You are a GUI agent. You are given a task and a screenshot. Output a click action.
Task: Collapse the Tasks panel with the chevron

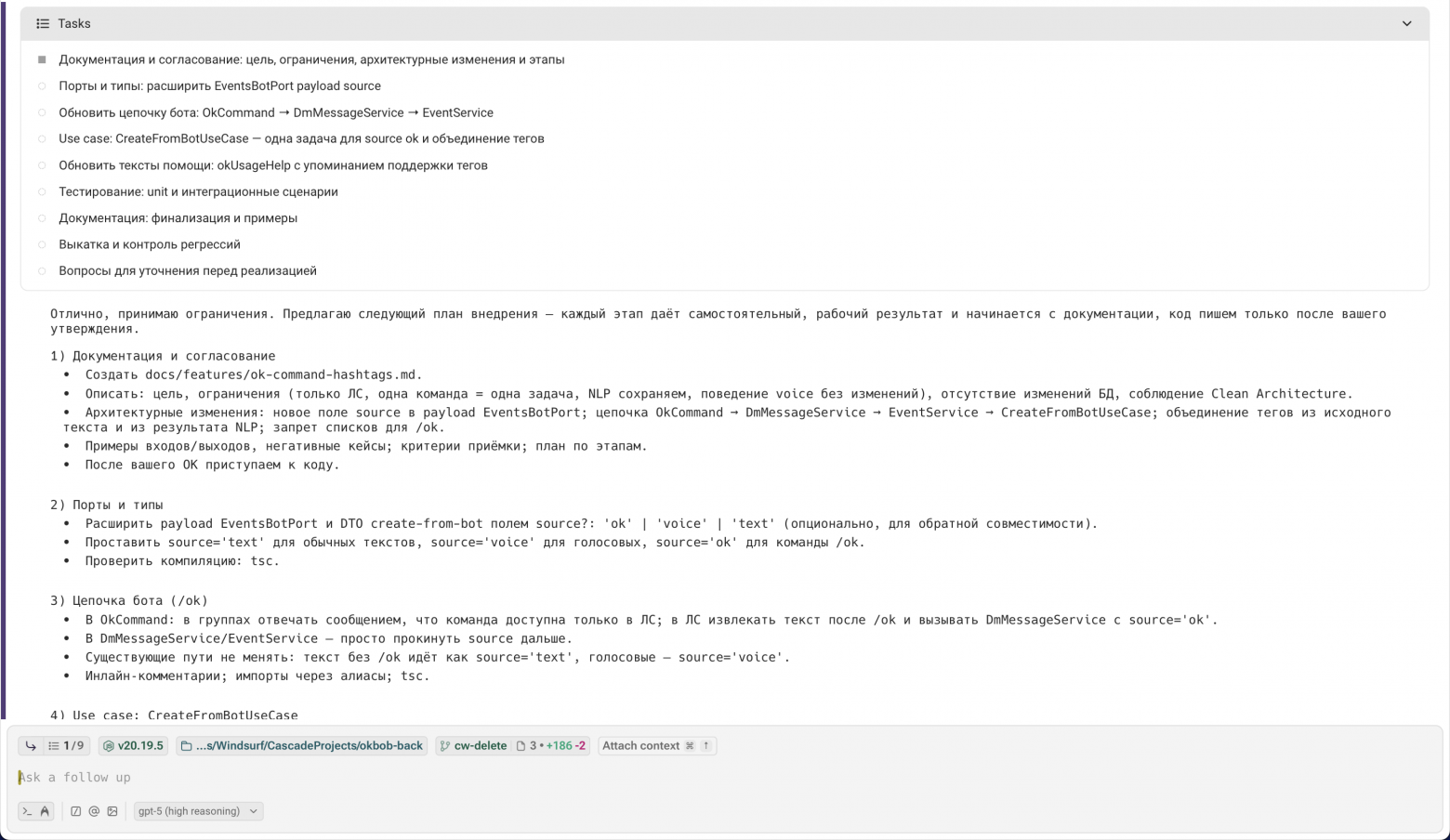(x=1406, y=23)
